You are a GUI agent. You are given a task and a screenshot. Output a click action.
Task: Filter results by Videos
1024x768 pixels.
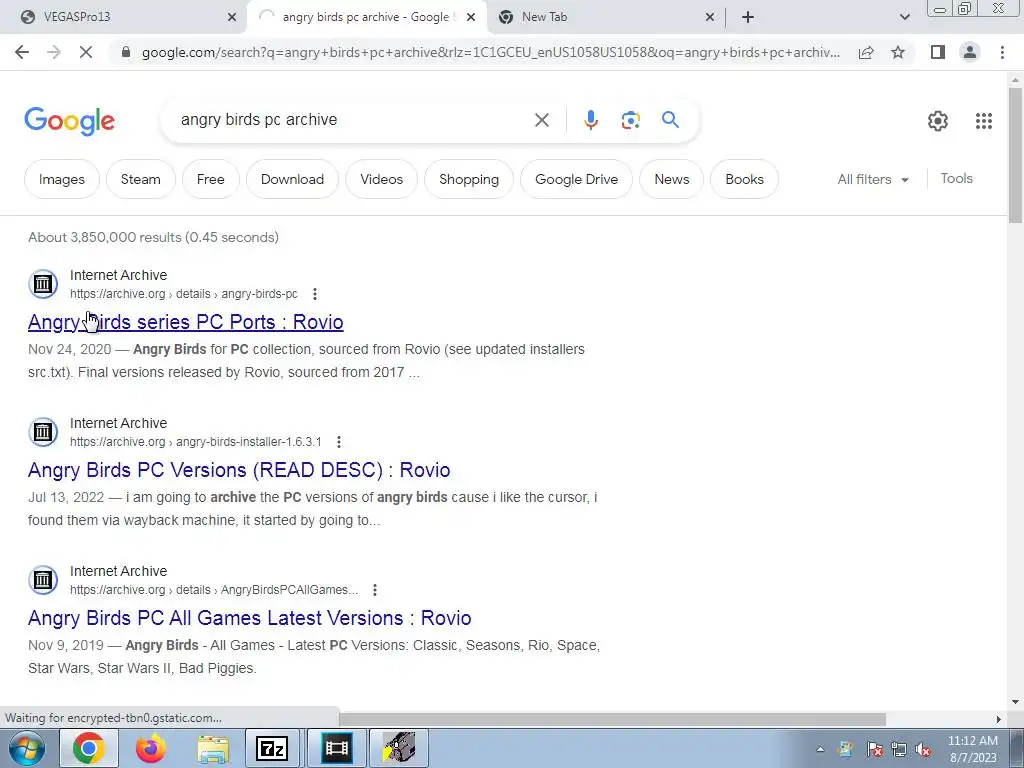(x=381, y=179)
